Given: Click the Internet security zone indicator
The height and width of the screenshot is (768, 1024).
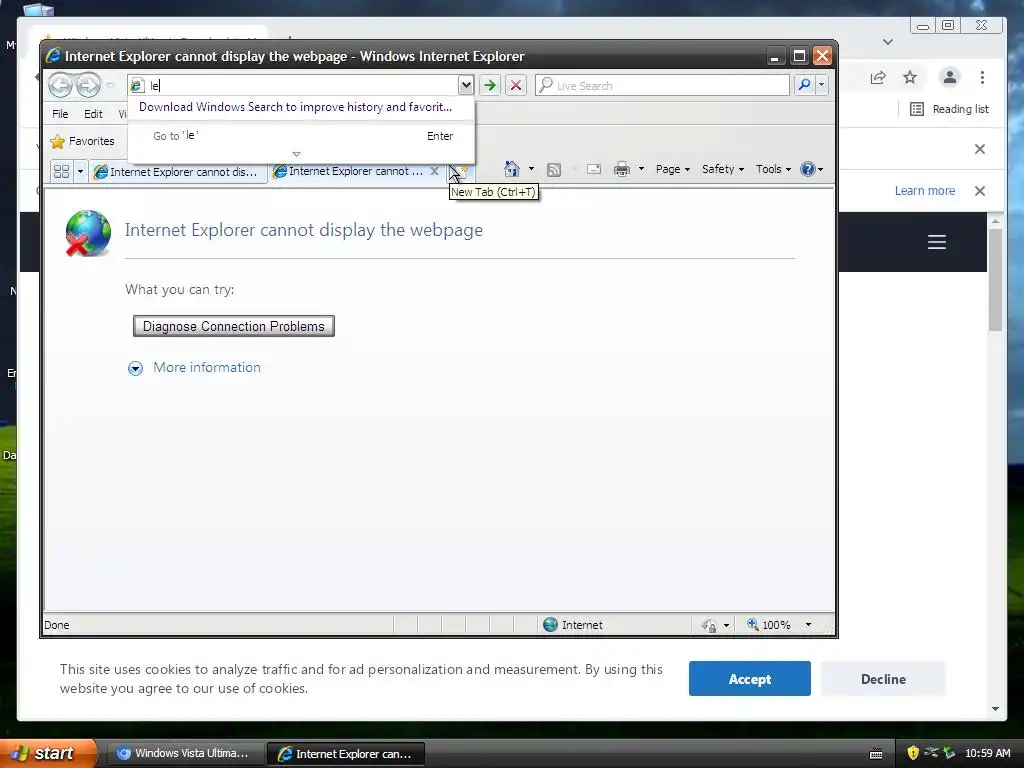Looking at the screenshot, I should (x=573, y=625).
